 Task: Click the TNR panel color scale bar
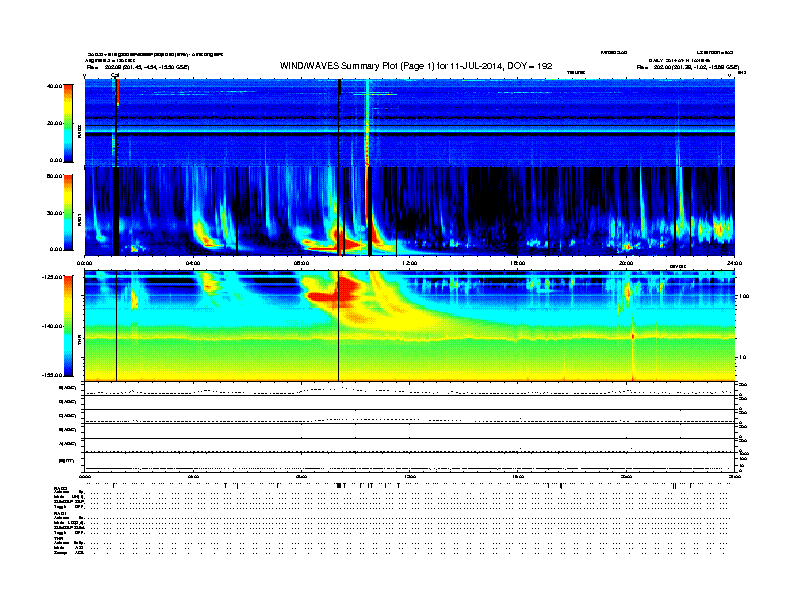pos(68,326)
